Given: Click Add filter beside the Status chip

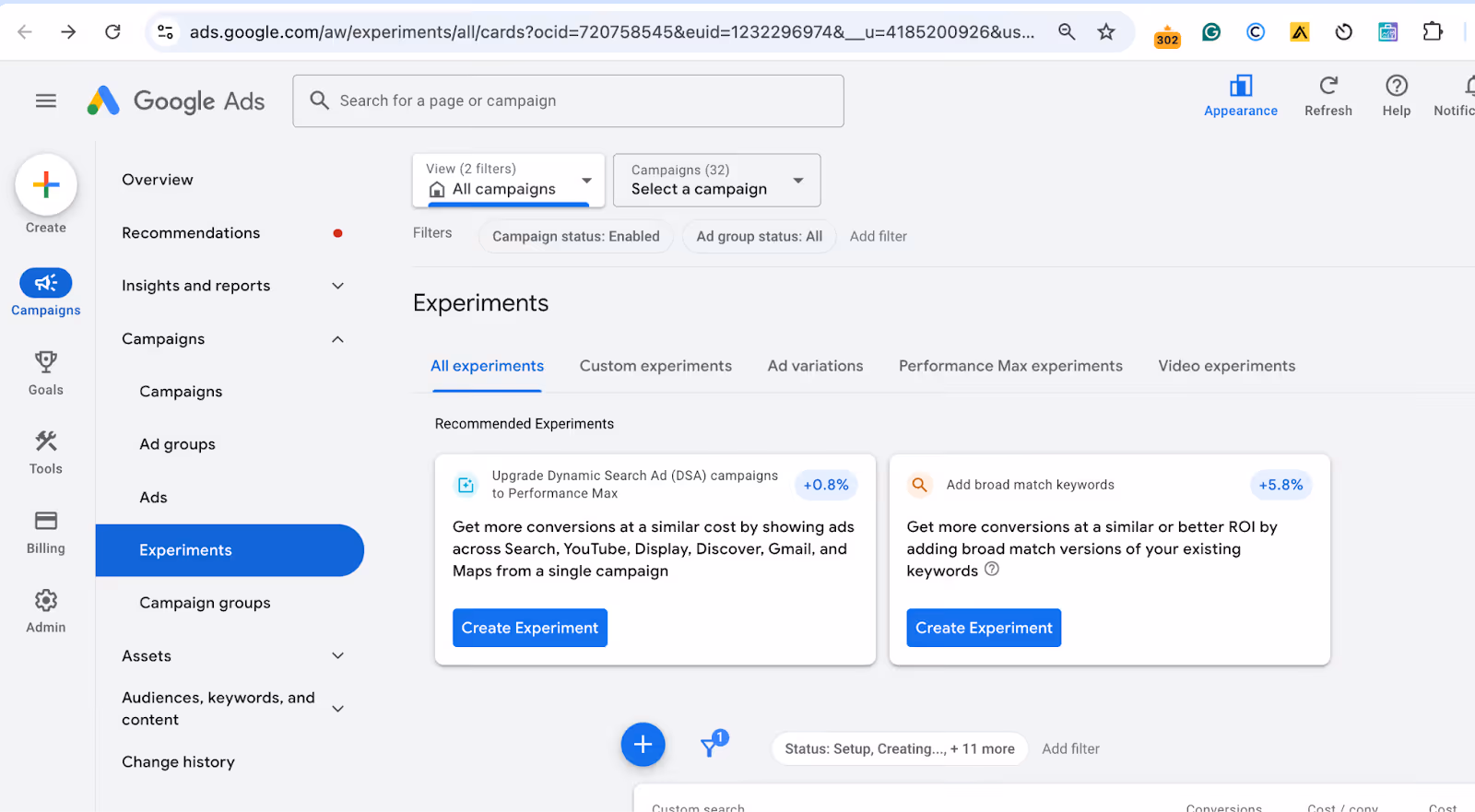Looking at the screenshot, I should click(1071, 748).
